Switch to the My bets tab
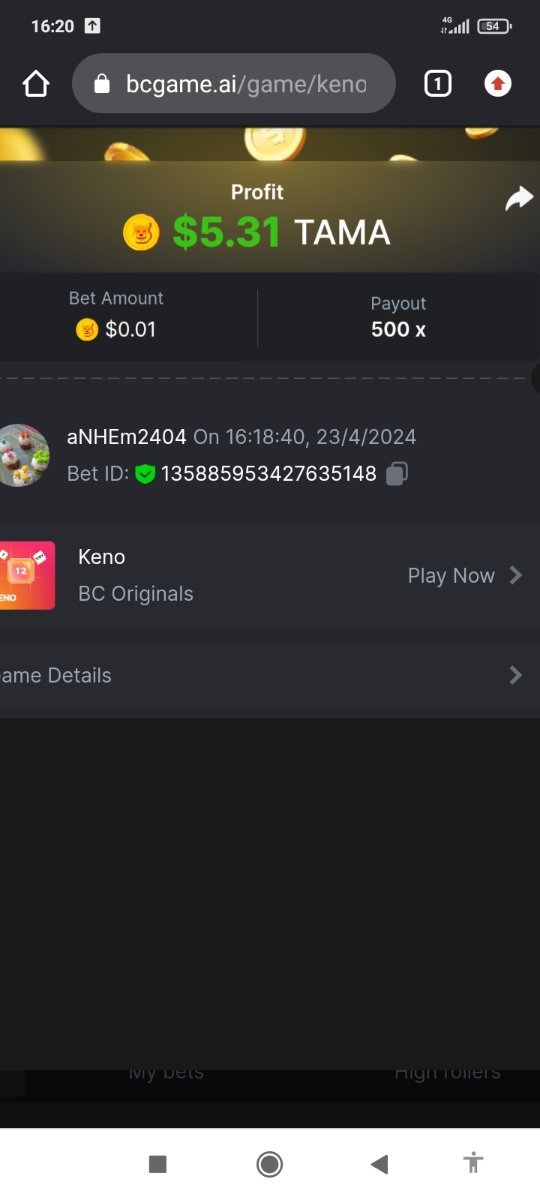 tap(166, 1072)
